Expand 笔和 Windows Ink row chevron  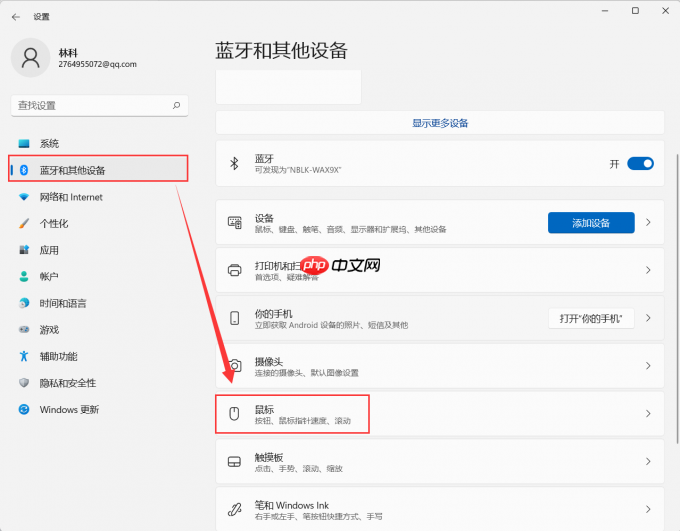(648, 509)
